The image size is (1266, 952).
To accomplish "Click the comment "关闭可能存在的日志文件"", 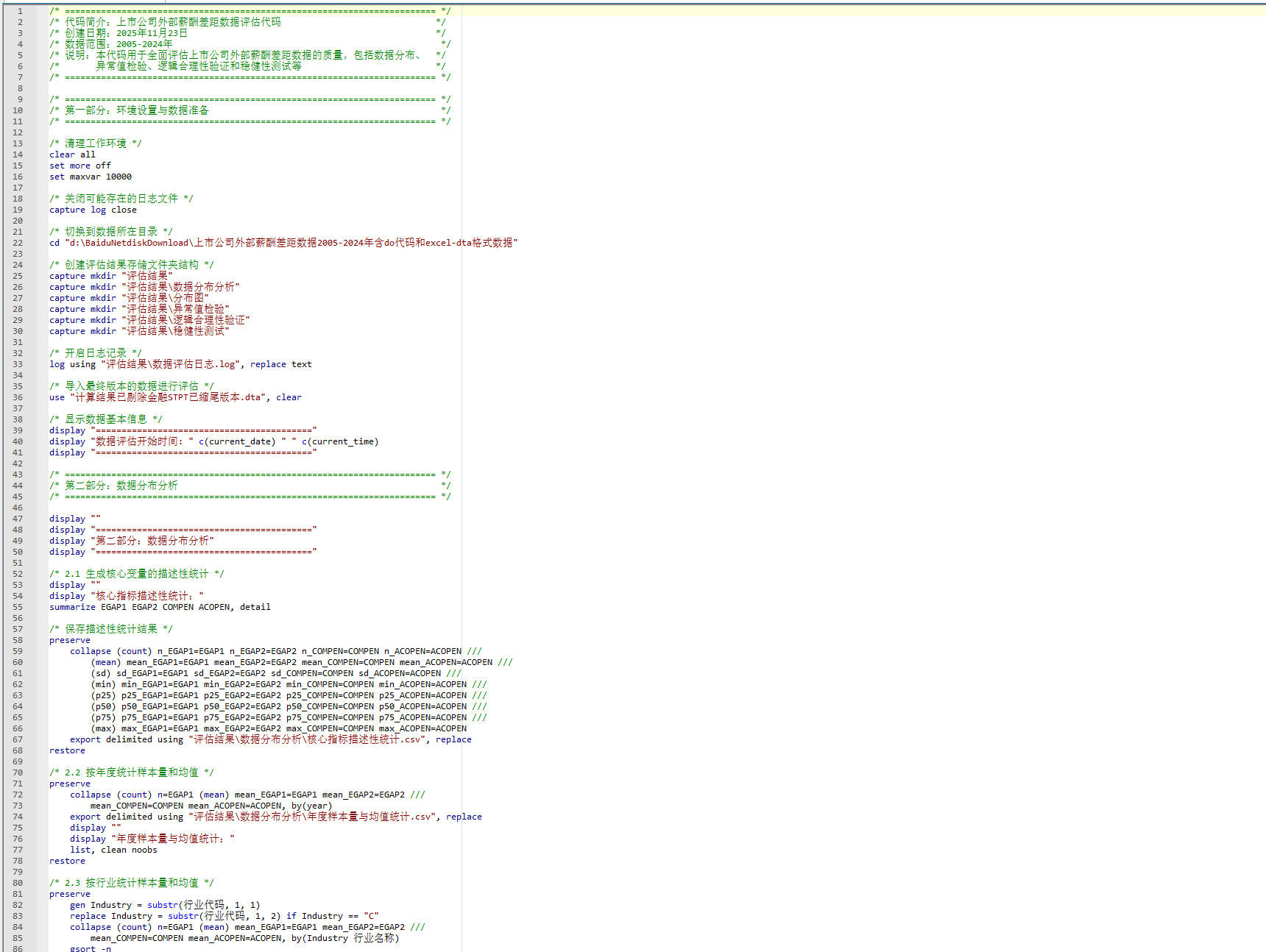I will click(121, 199).
